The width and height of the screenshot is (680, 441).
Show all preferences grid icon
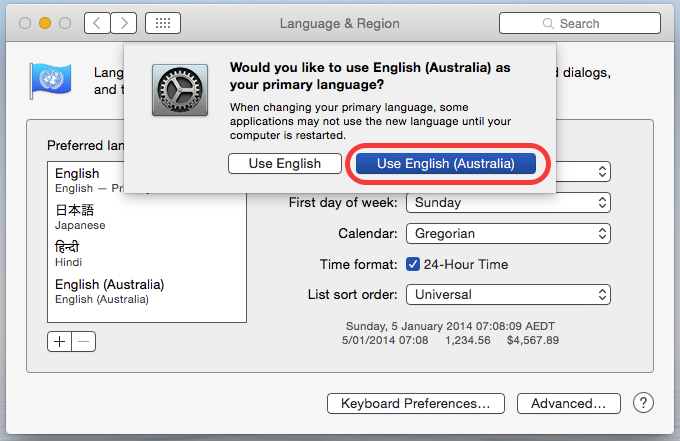[x=163, y=23]
